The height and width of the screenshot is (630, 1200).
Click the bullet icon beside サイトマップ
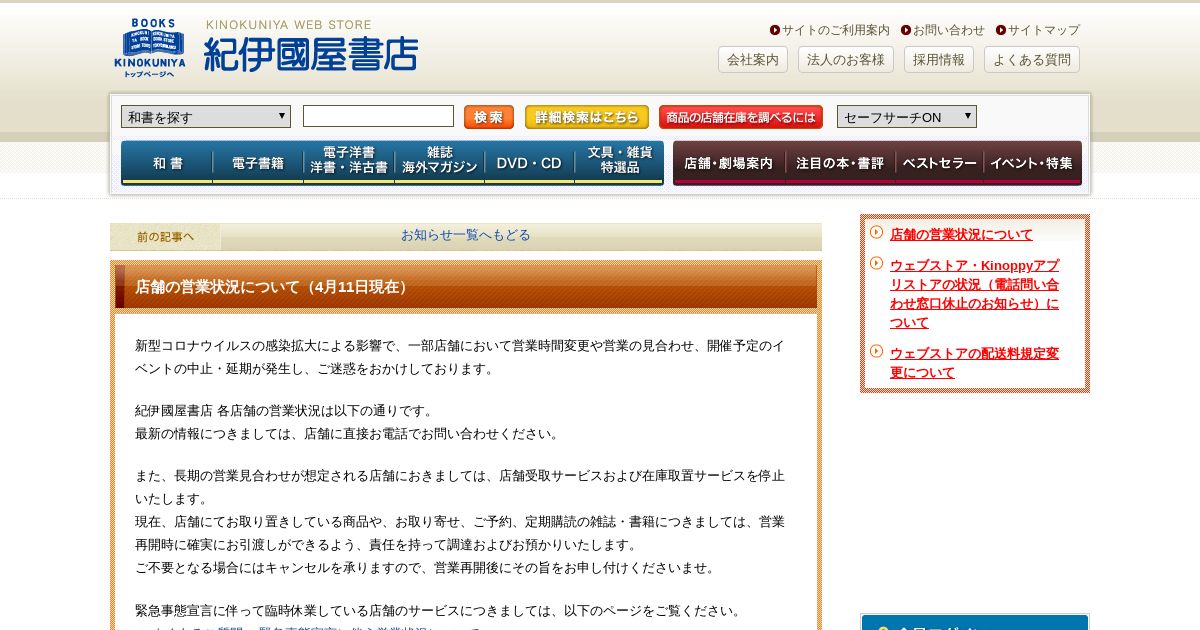pyautogui.click(x=1001, y=30)
